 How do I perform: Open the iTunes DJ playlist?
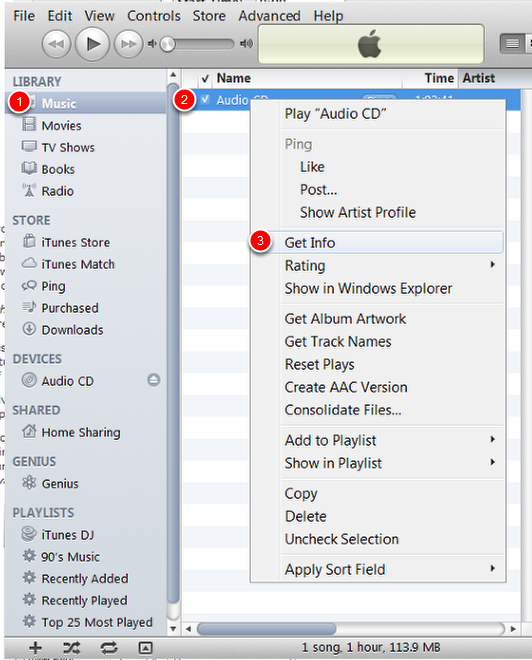coord(67,535)
